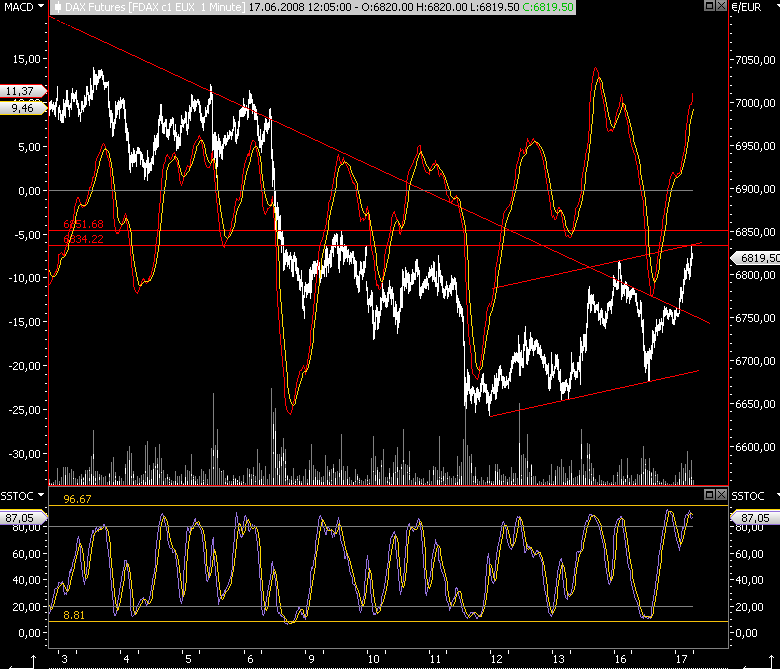Image resolution: width=780 pixels, height=669 pixels.
Task: Open the left SSTOC indicator dropdown
Action: point(41,495)
